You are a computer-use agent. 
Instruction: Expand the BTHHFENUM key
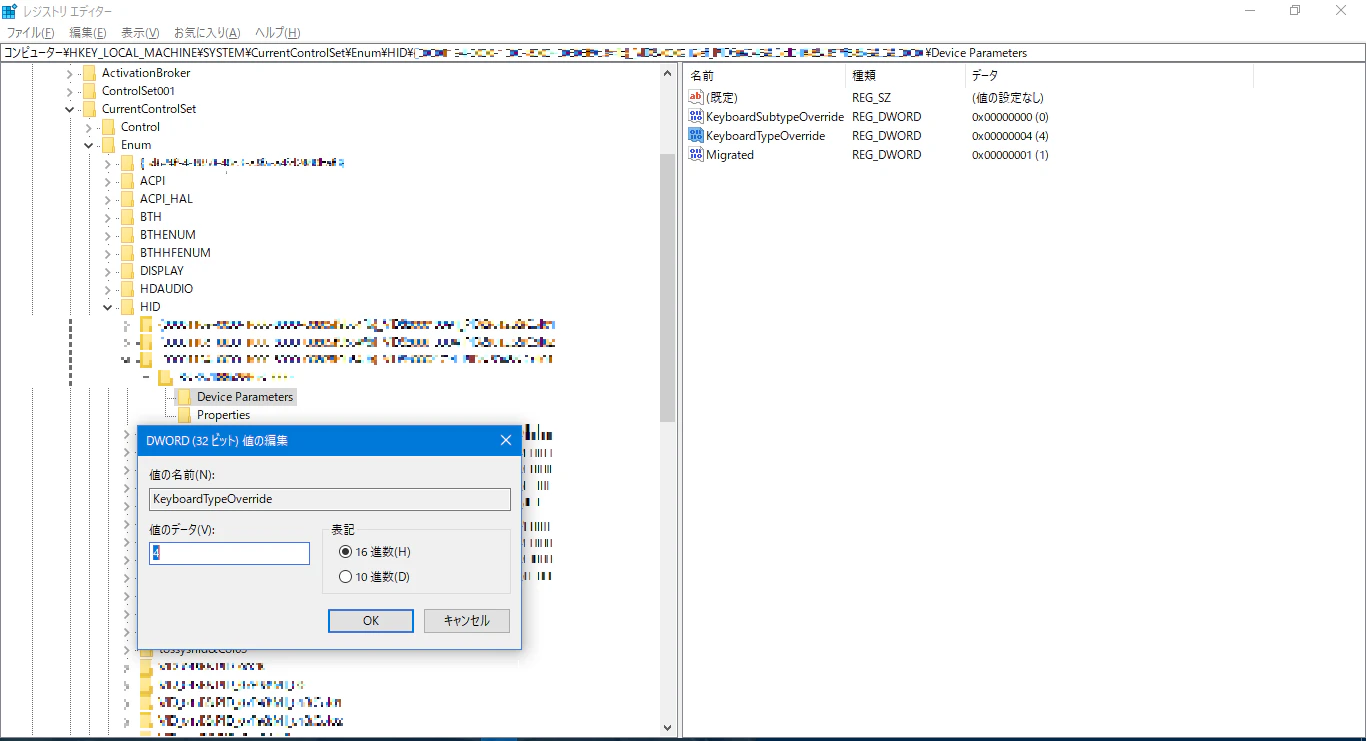tap(107, 253)
